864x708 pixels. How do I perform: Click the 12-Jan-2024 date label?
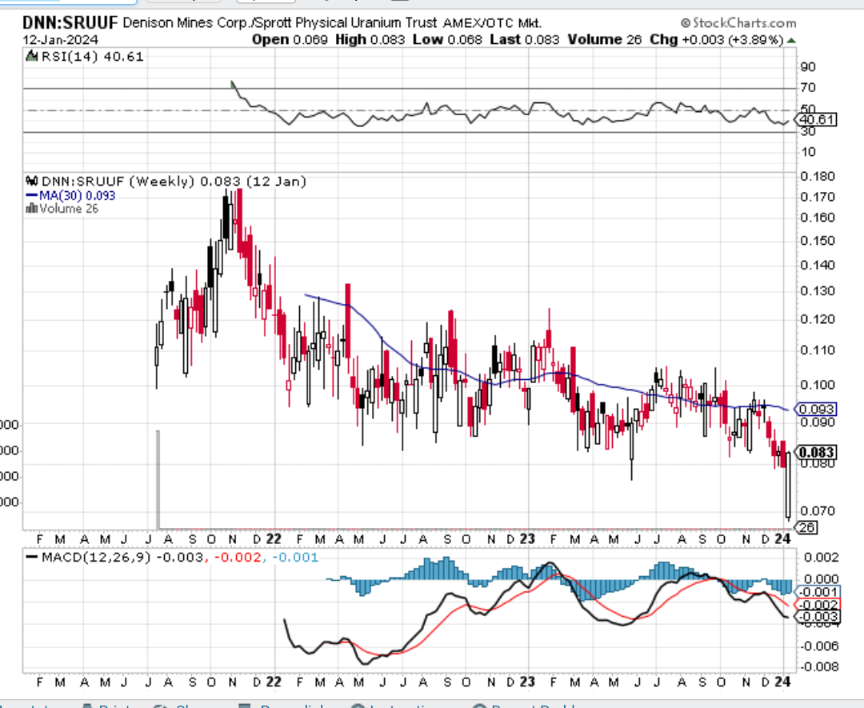pos(61,40)
